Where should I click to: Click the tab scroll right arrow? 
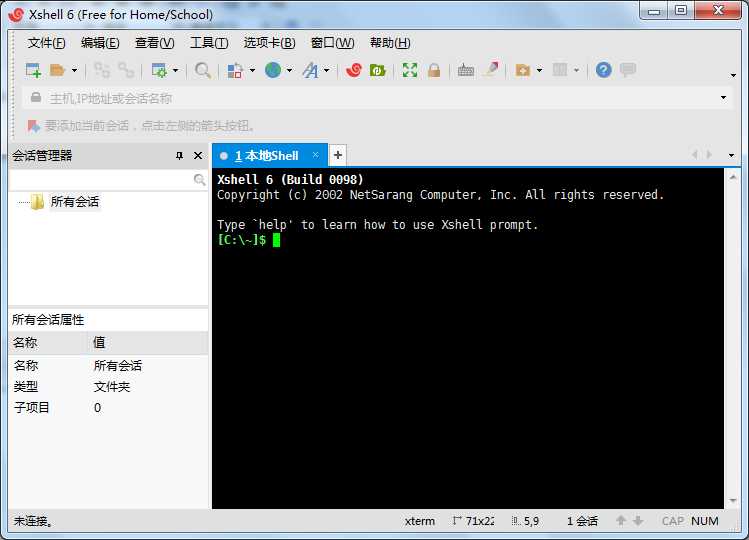coord(709,154)
